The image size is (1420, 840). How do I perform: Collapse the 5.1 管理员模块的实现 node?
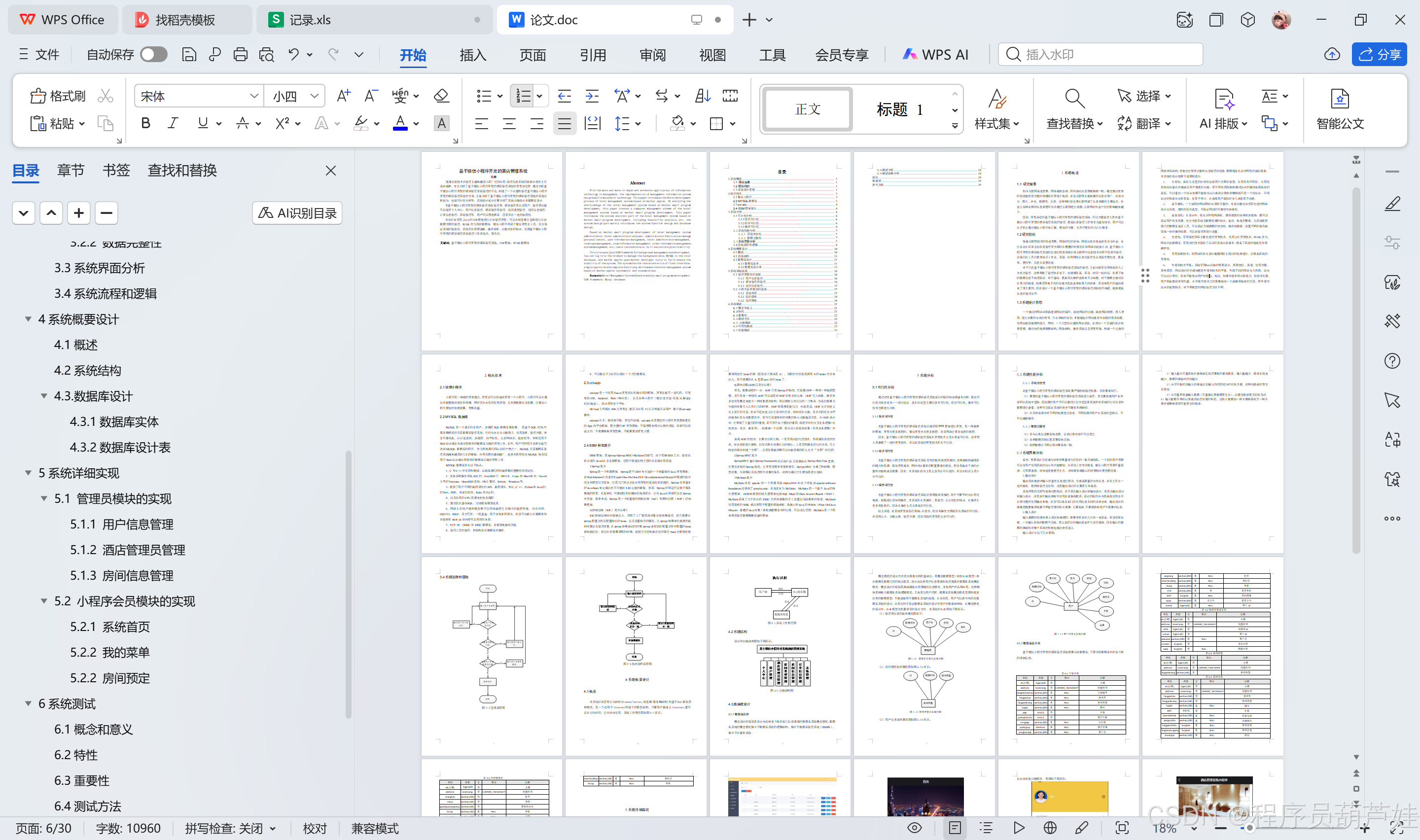coord(43,498)
